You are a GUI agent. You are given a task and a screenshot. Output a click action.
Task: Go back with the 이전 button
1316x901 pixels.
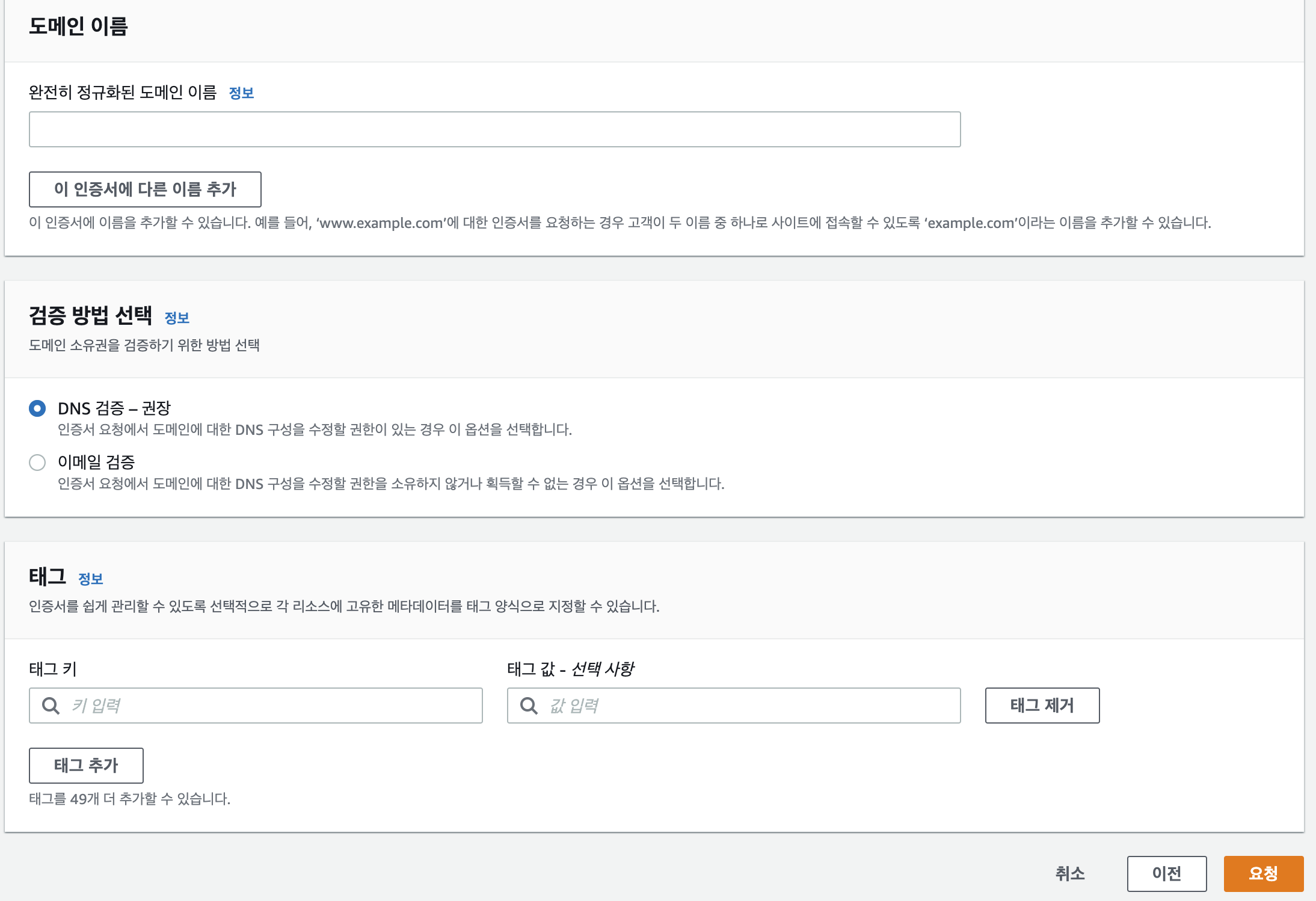(1166, 873)
